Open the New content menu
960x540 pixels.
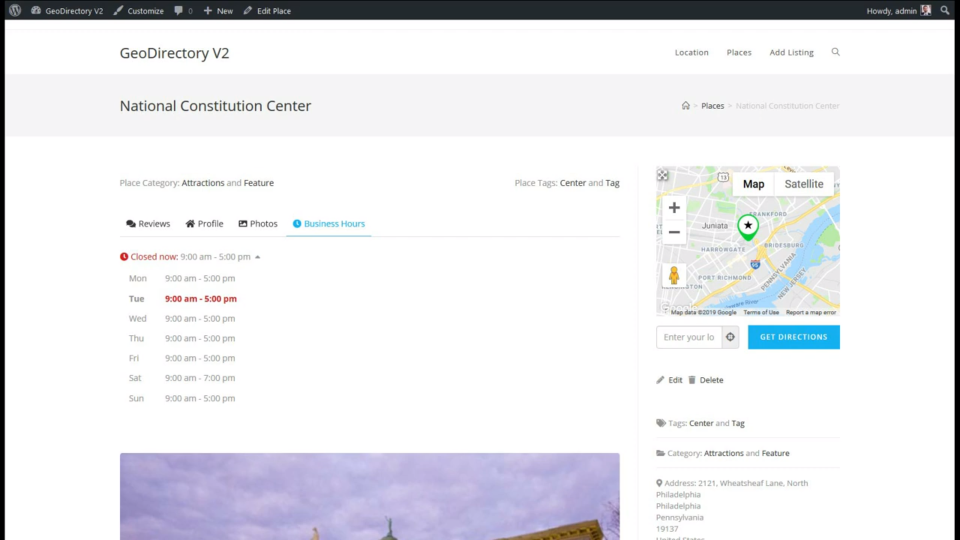218,10
